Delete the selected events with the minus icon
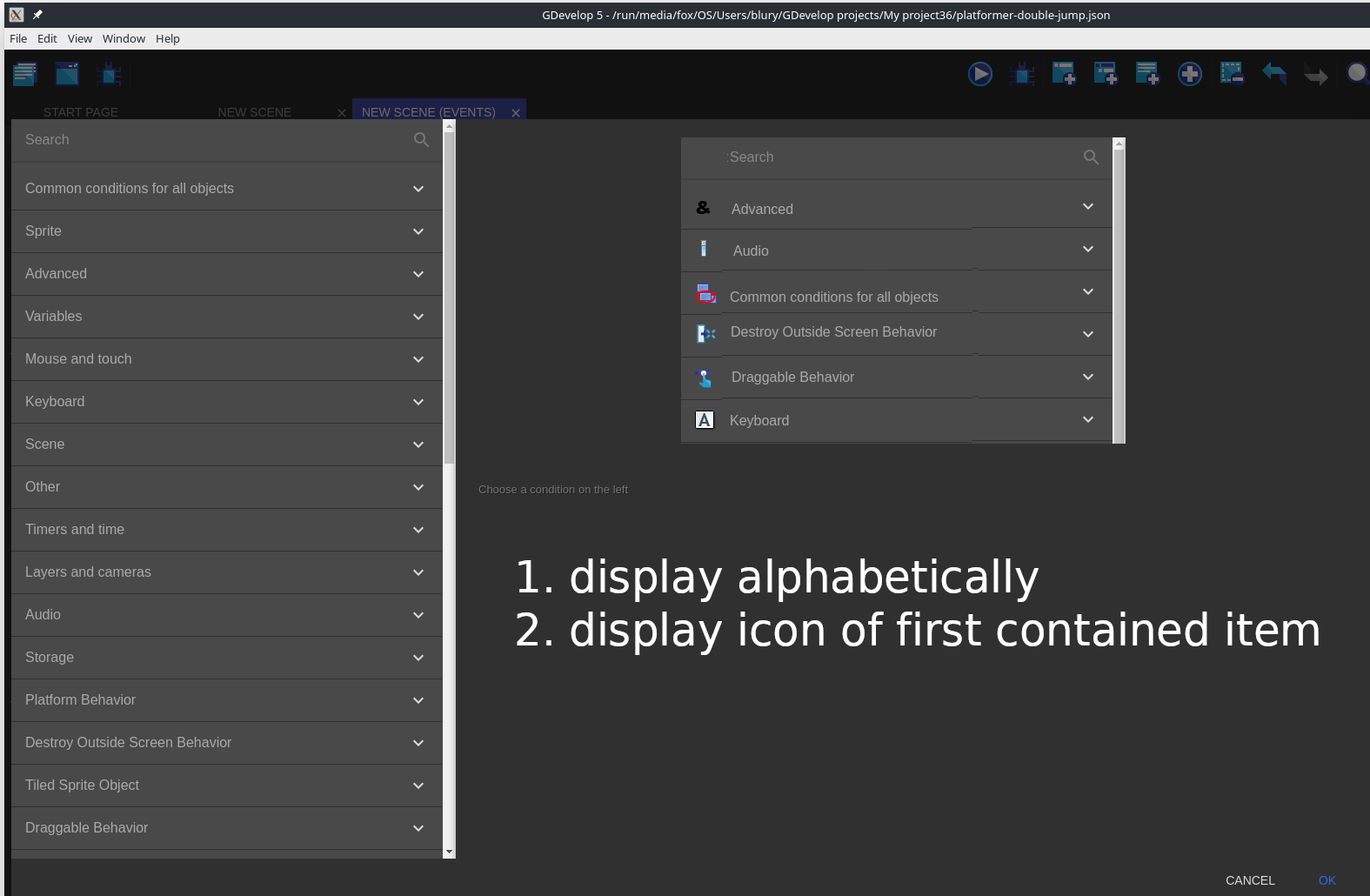Image resolution: width=1370 pixels, height=896 pixels. (x=1232, y=74)
